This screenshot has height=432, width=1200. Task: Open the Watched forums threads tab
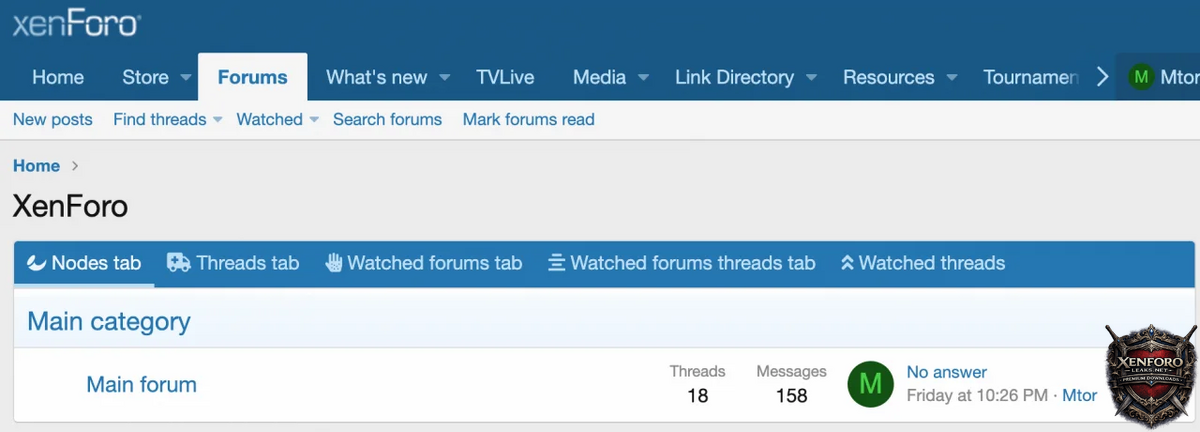pyautogui.click(x=681, y=263)
